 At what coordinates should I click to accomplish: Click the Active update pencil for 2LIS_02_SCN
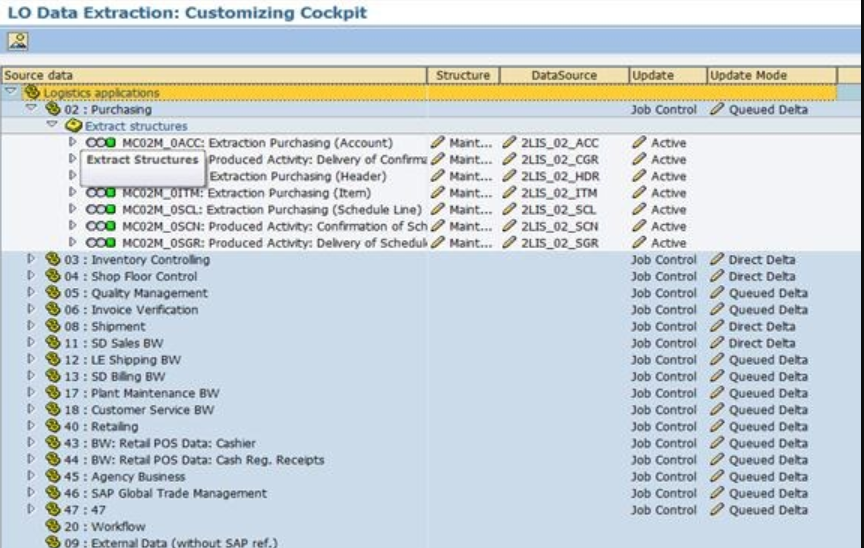click(x=639, y=226)
